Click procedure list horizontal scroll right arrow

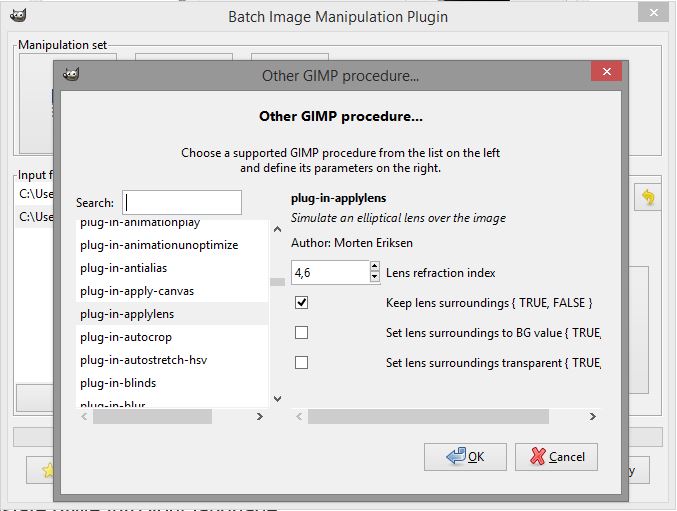pos(259,416)
